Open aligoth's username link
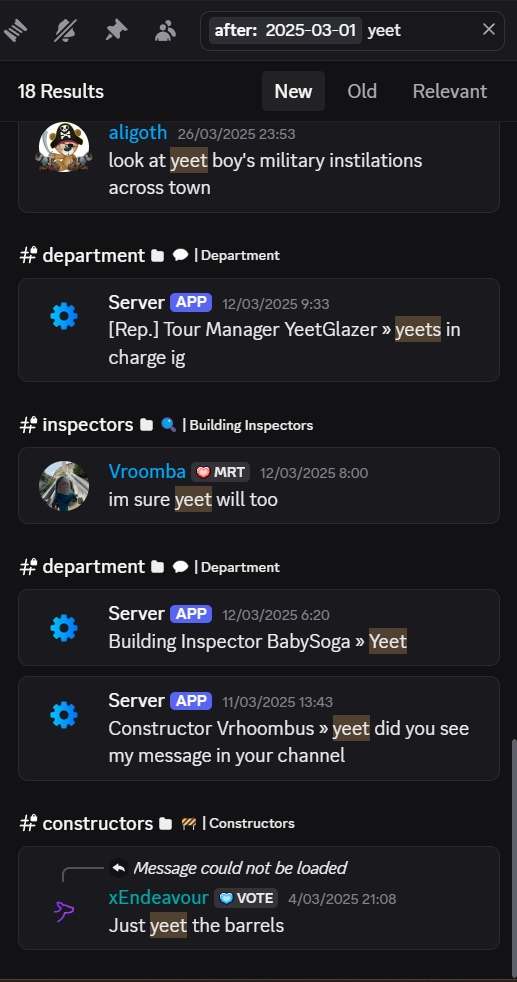Screen dimensions: 517x982 pos(138,132)
